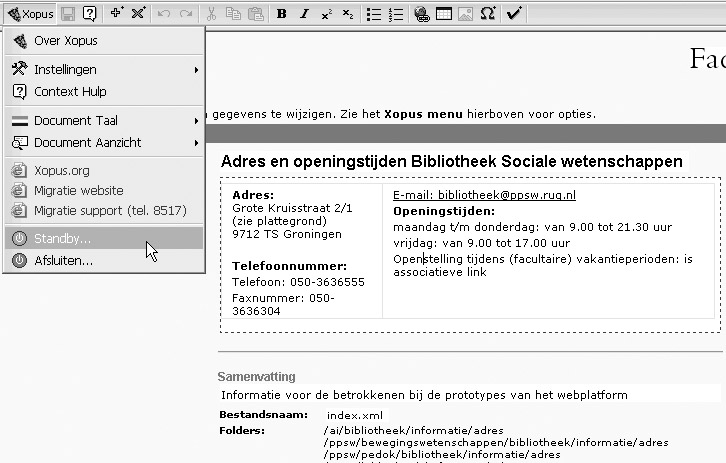Toggle Bold formatting

coord(281,14)
